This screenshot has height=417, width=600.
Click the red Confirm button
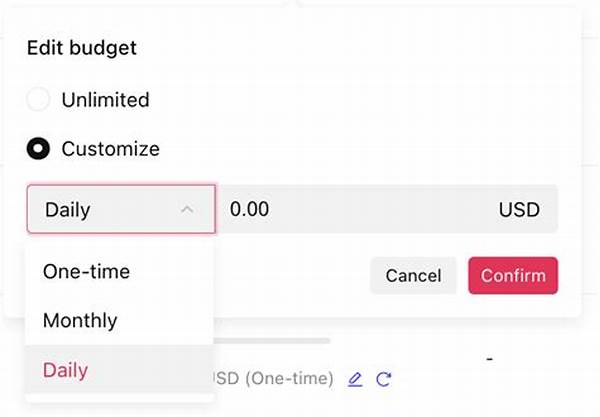point(513,275)
